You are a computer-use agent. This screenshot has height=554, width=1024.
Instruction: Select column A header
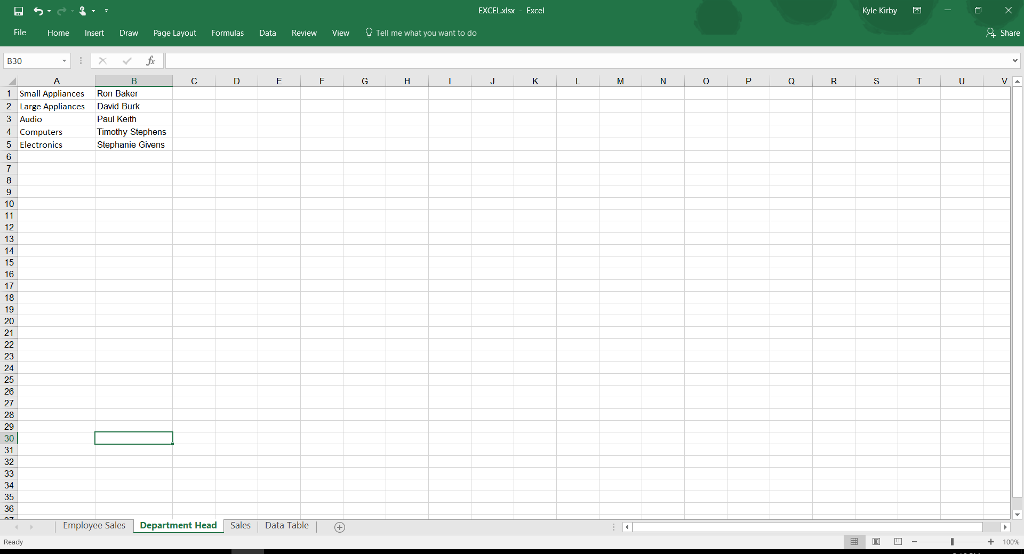56,81
